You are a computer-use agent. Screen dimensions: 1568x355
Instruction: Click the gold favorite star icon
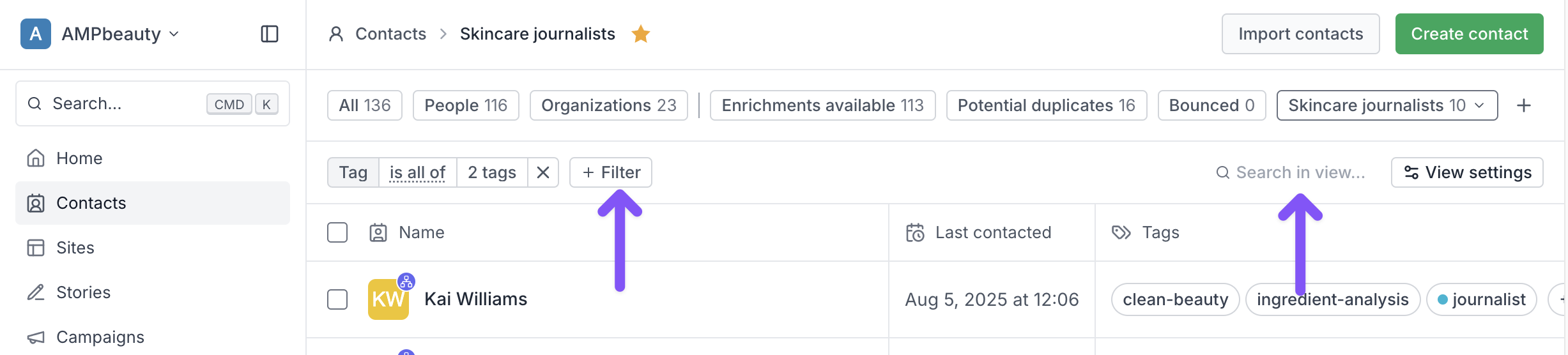(640, 34)
